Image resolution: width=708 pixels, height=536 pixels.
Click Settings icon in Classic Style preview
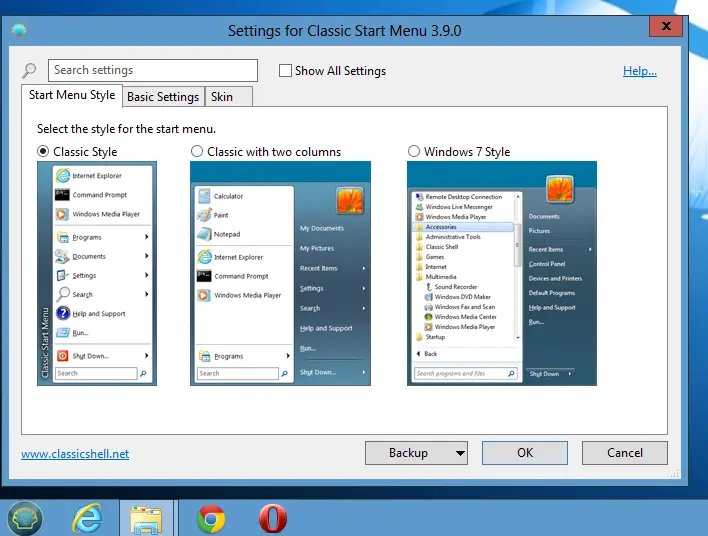pos(62,275)
